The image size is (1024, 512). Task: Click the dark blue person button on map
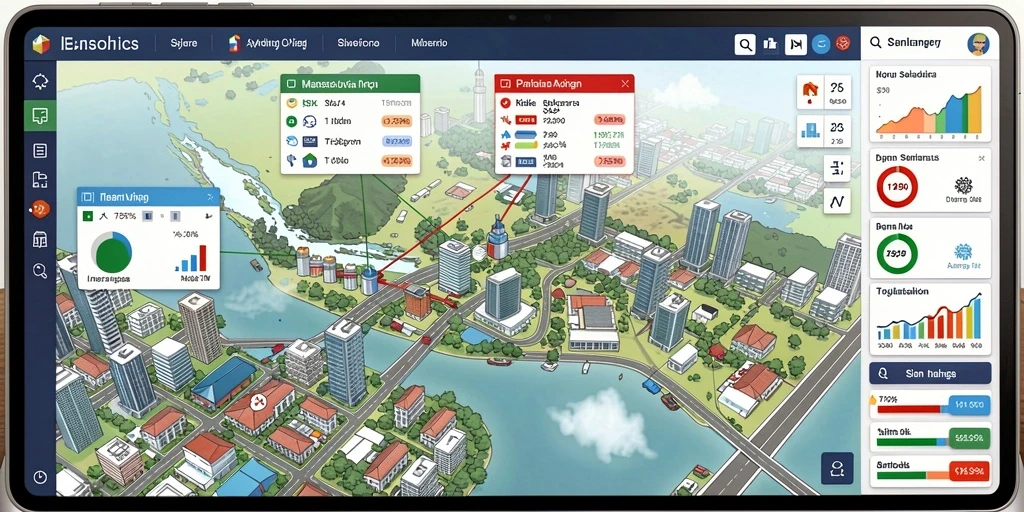click(837, 468)
